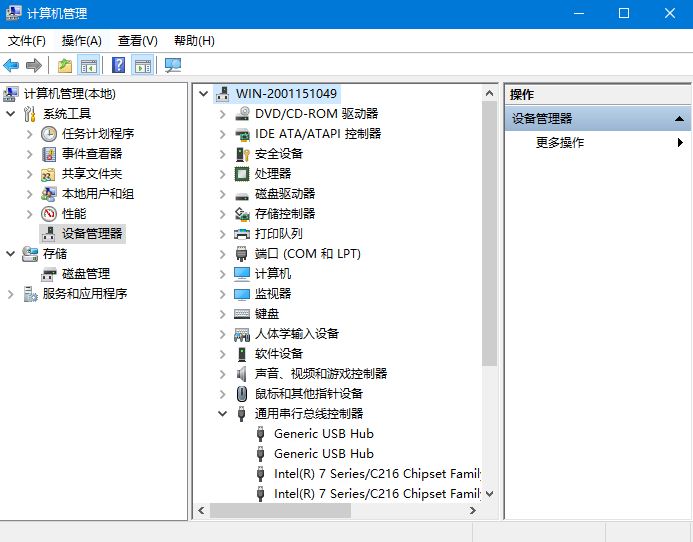Expand the 处理器 device category
Image resolution: width=693 pixels, height=542 pixels.
[223, 174]
